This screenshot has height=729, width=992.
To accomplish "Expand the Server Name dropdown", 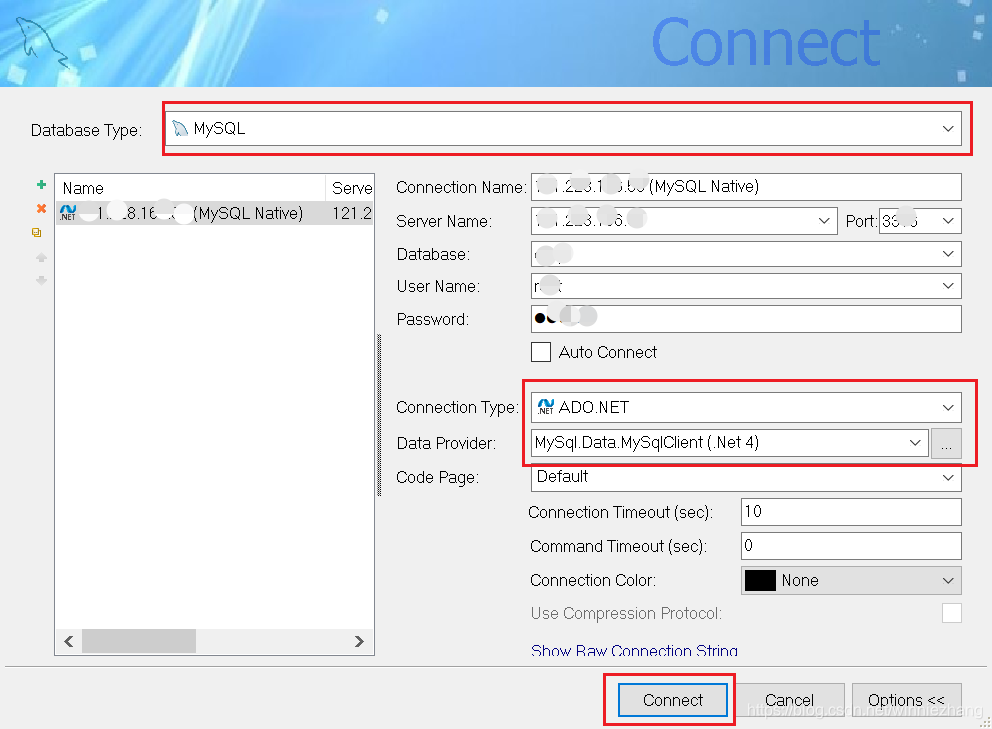I will 823,221.
